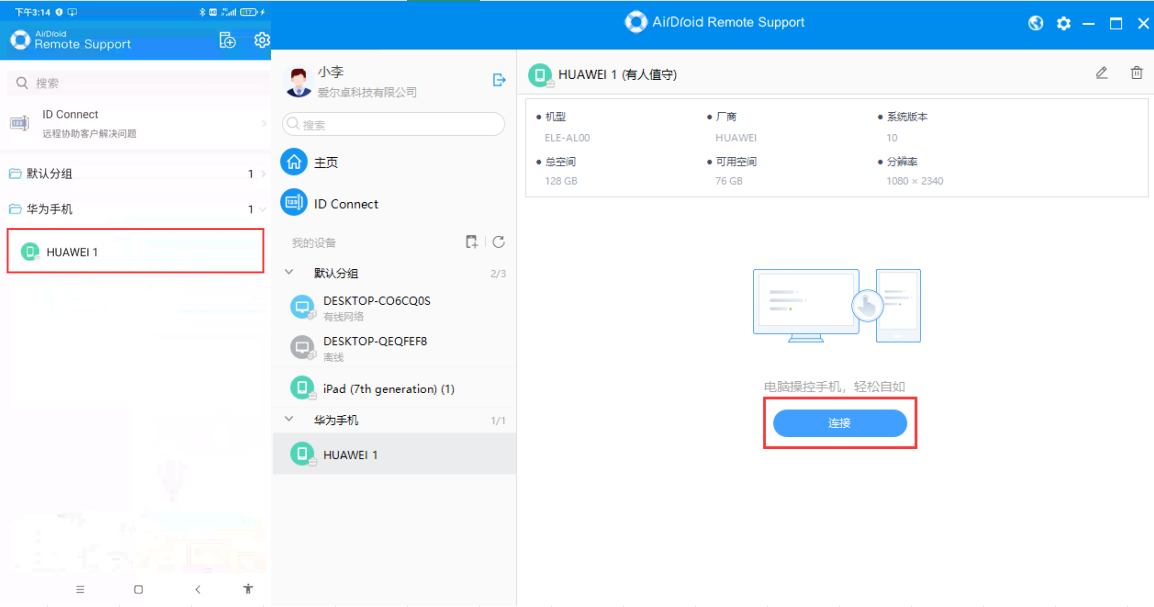
Task: Tap the phone back arrow button
Action: (x=197, y=589)
